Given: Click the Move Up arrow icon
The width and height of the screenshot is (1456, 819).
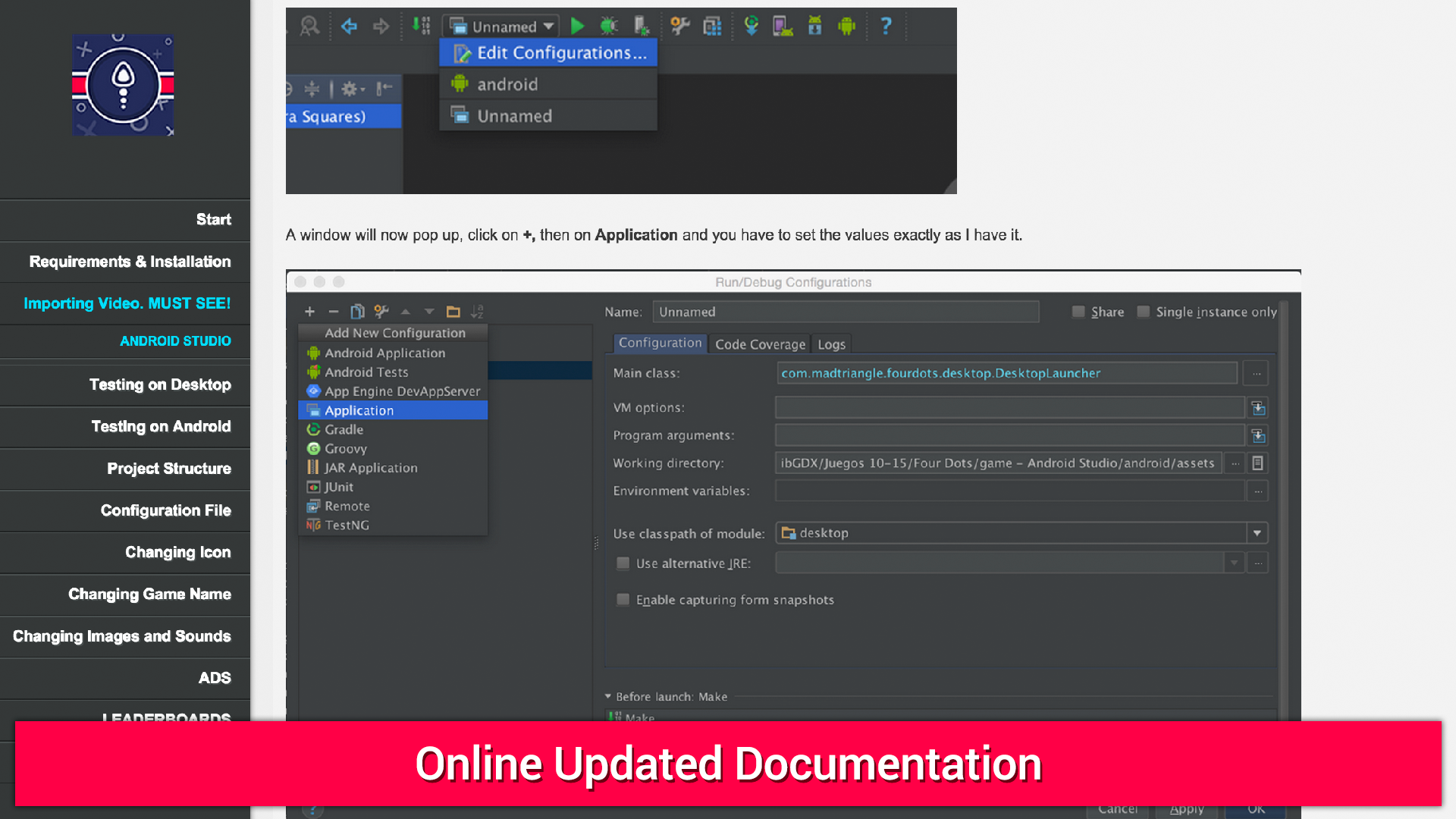Looking at the screenshot, I should click(406, 312).
